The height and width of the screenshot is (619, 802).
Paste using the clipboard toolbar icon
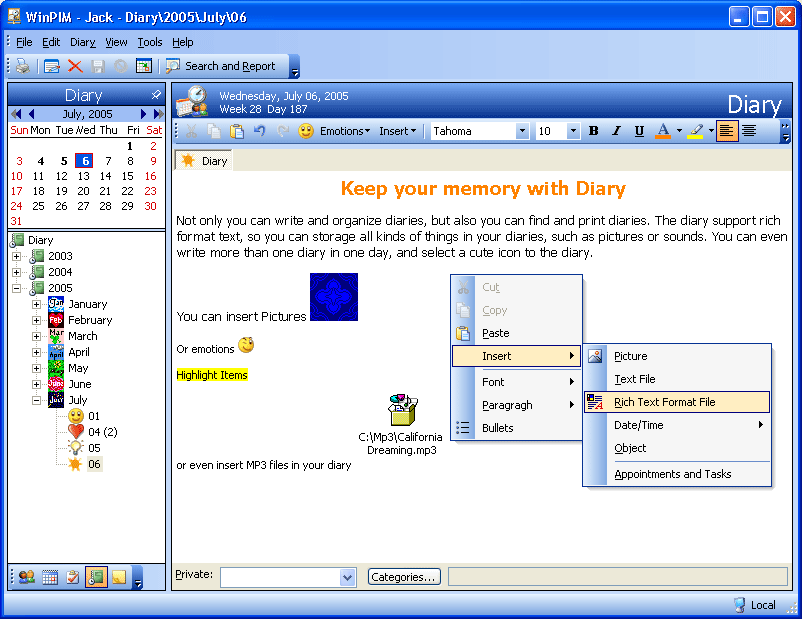(x=237, y=131)
